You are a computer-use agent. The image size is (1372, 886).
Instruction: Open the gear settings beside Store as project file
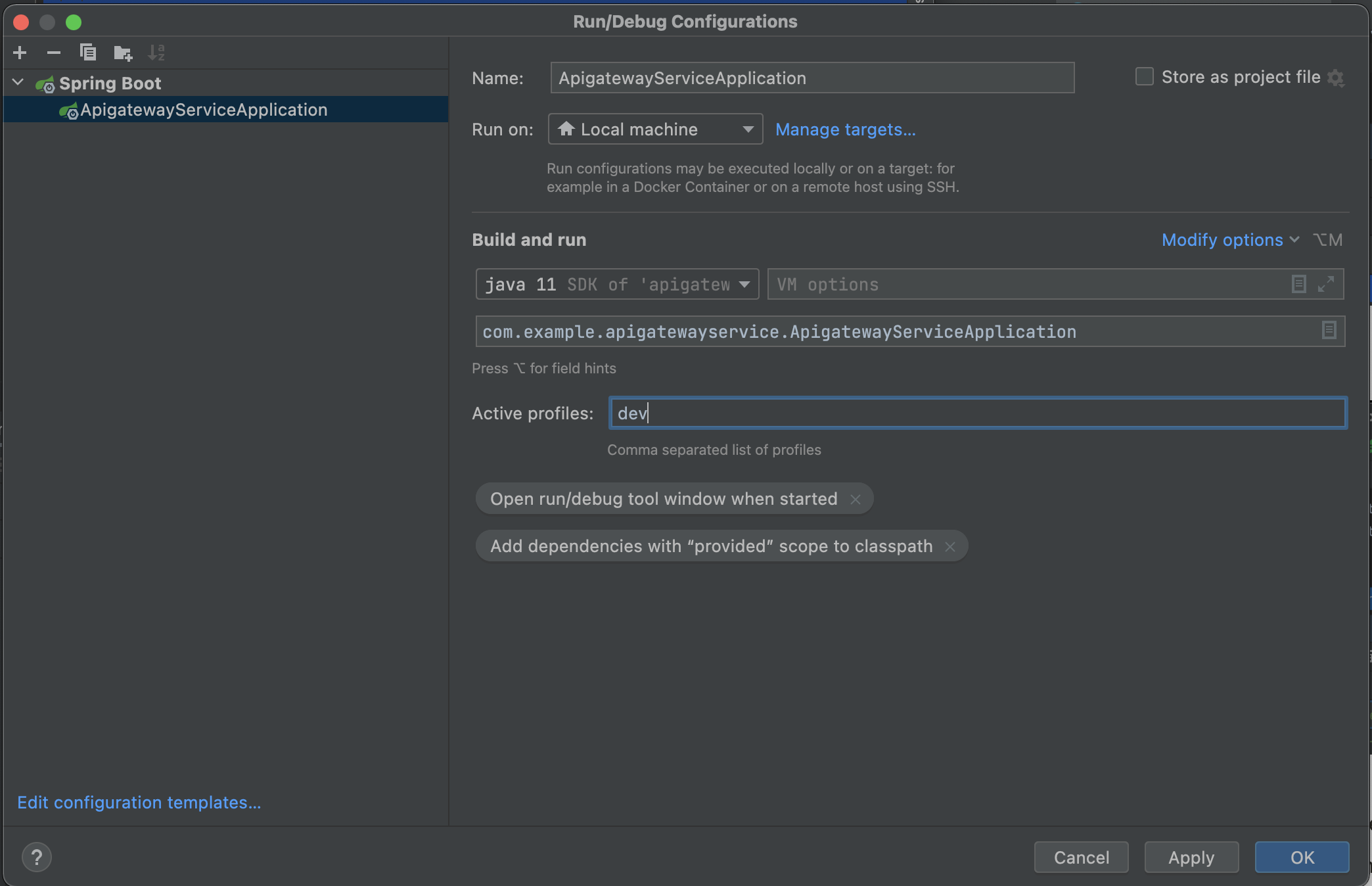(1336, 78)
